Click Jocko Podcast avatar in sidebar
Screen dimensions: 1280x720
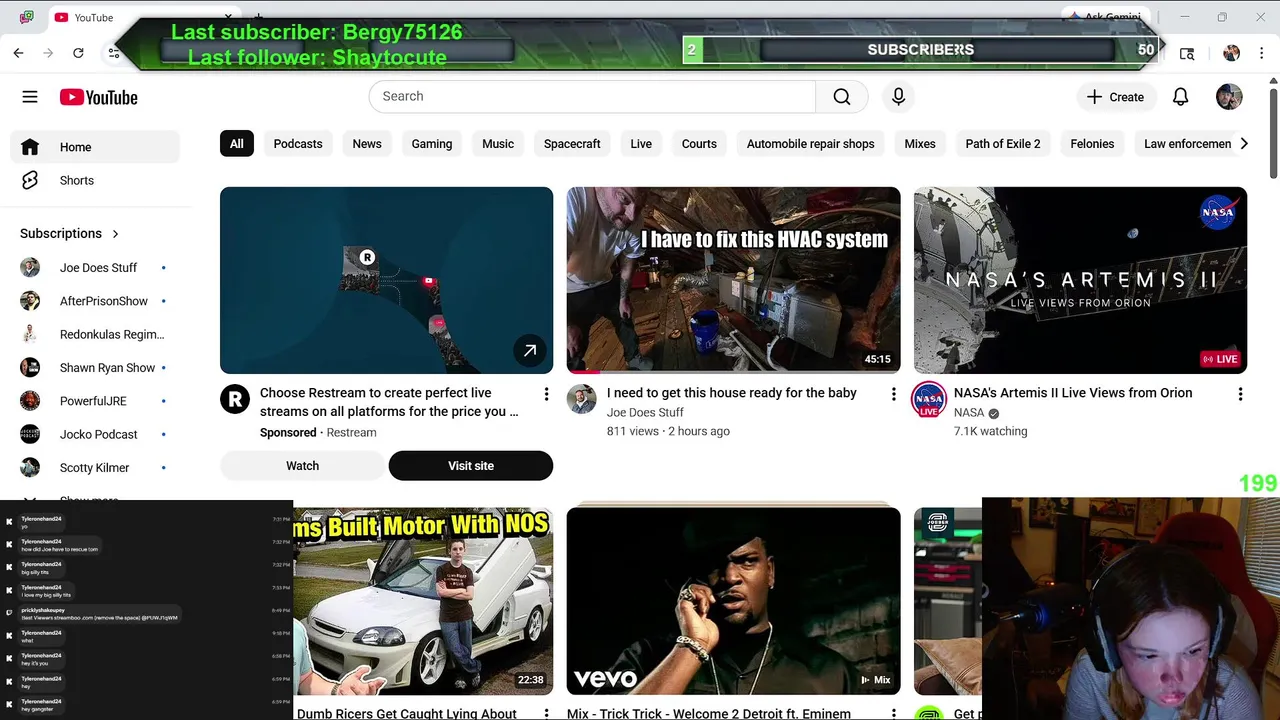click(x=30, y=434)
